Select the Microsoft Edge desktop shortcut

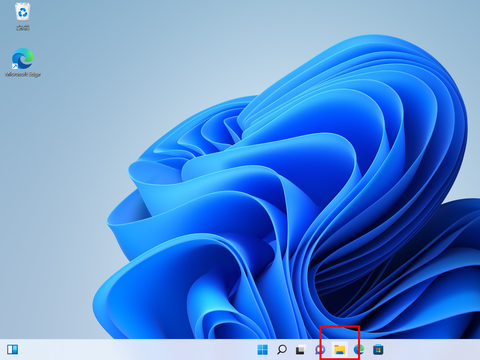[x=23, y=63]
